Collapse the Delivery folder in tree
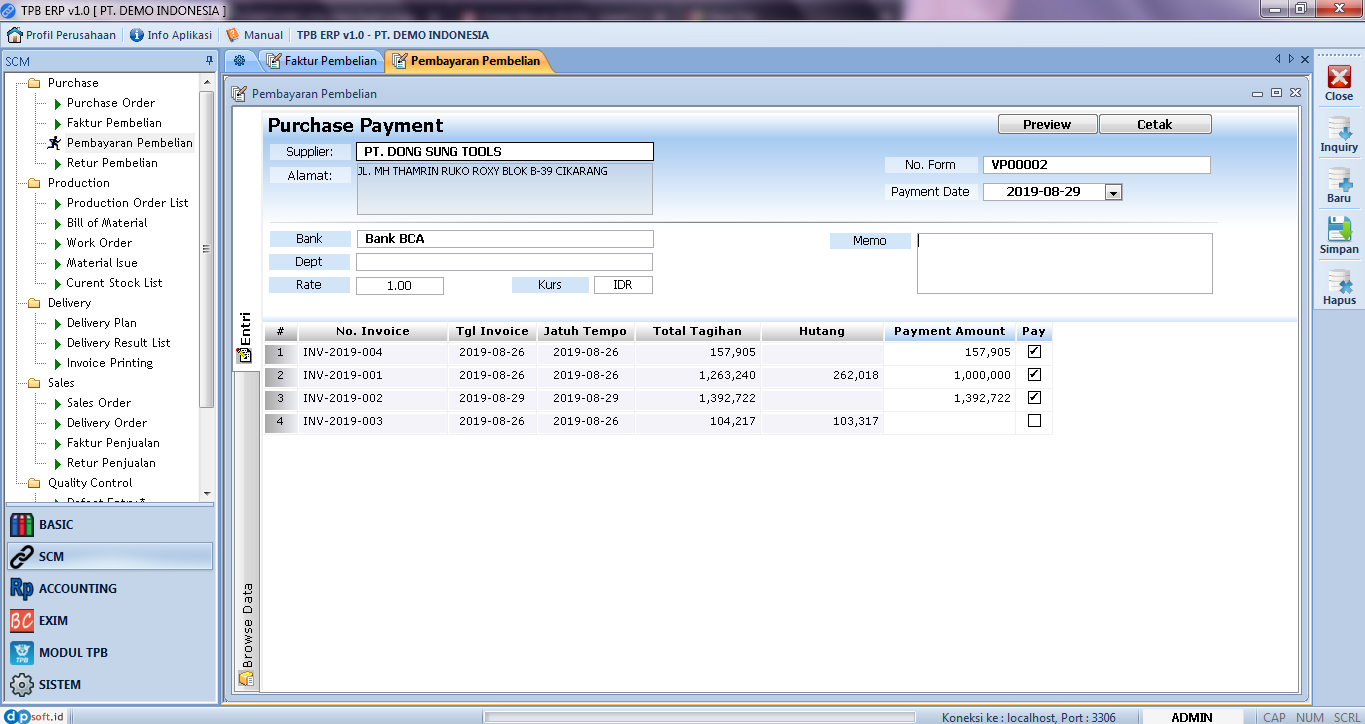This screenshot has width=1365, height=724. point(34,303)
